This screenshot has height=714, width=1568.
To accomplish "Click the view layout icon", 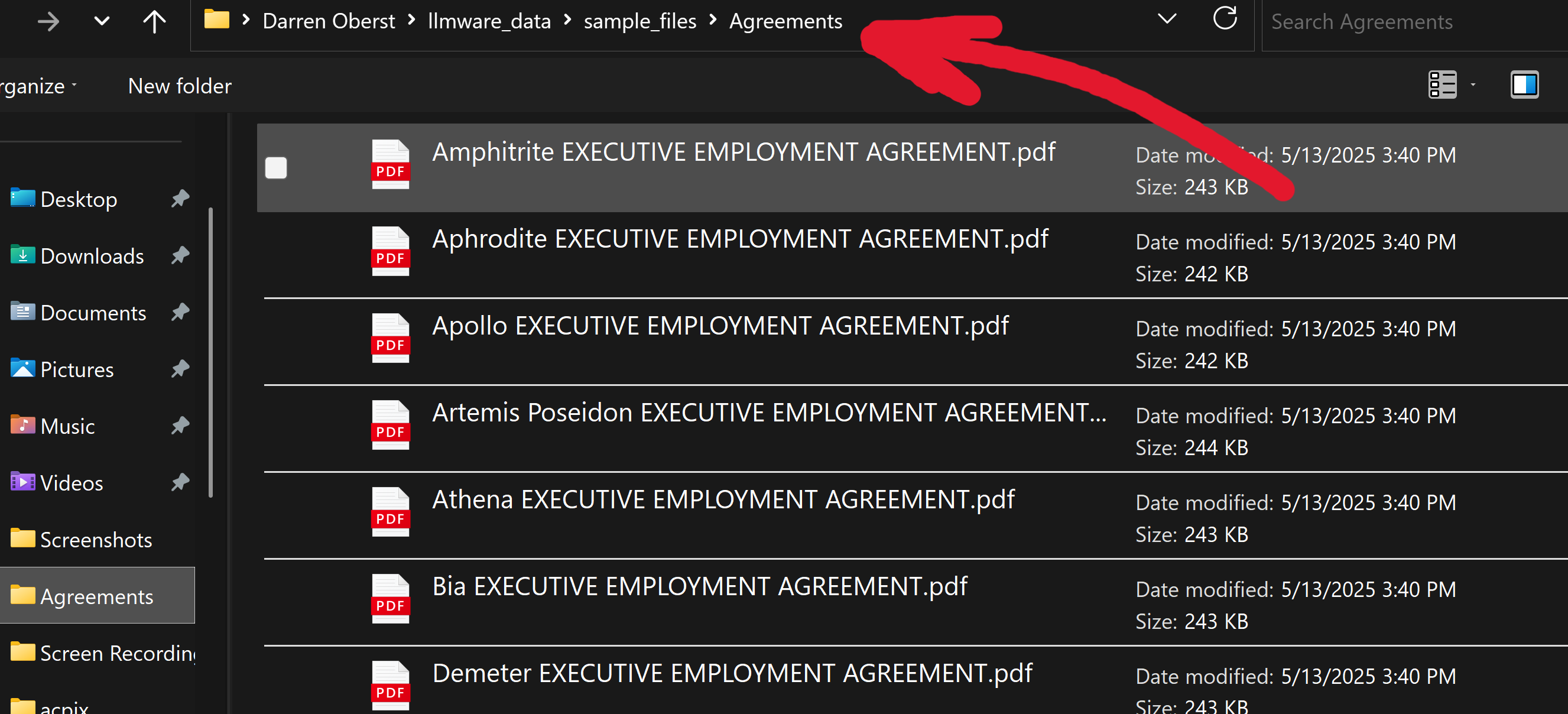I will point(1442,85).
